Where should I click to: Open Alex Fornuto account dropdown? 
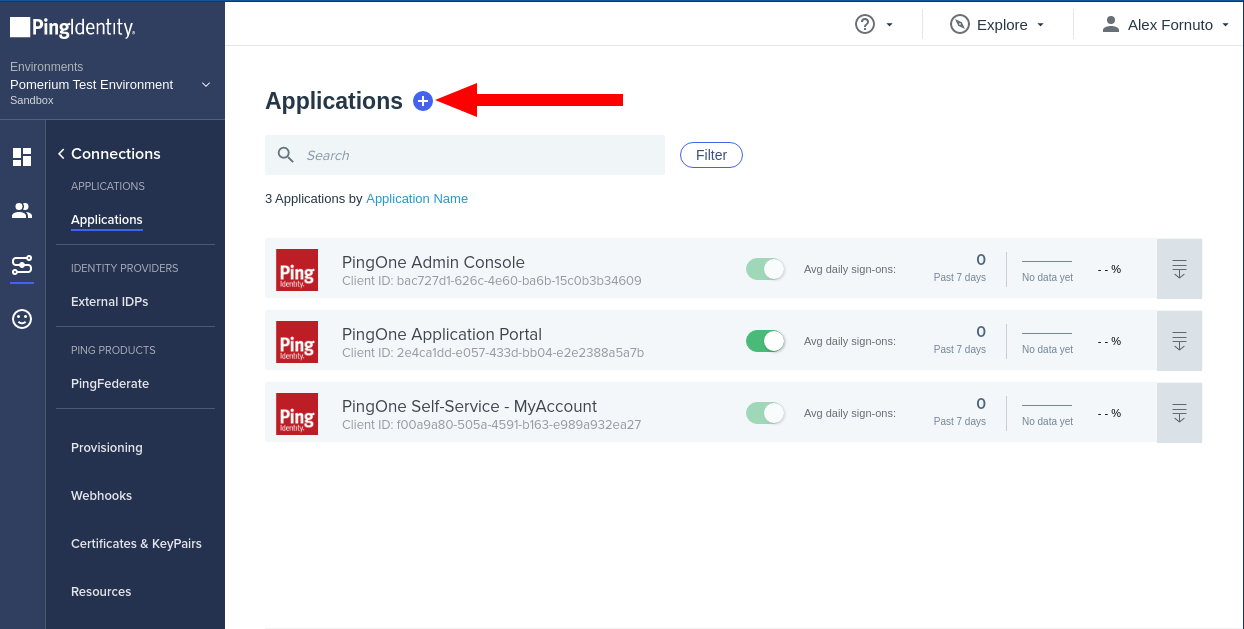pos(1225,25)
